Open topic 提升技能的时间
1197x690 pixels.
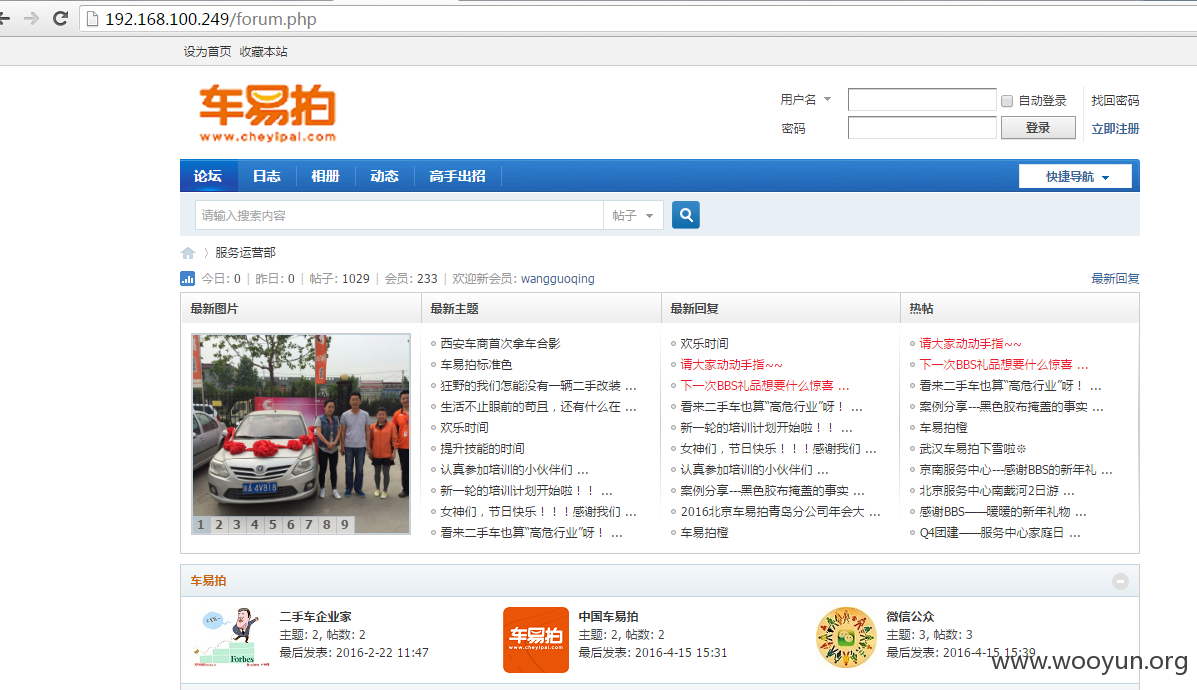[x=482, y=449]
